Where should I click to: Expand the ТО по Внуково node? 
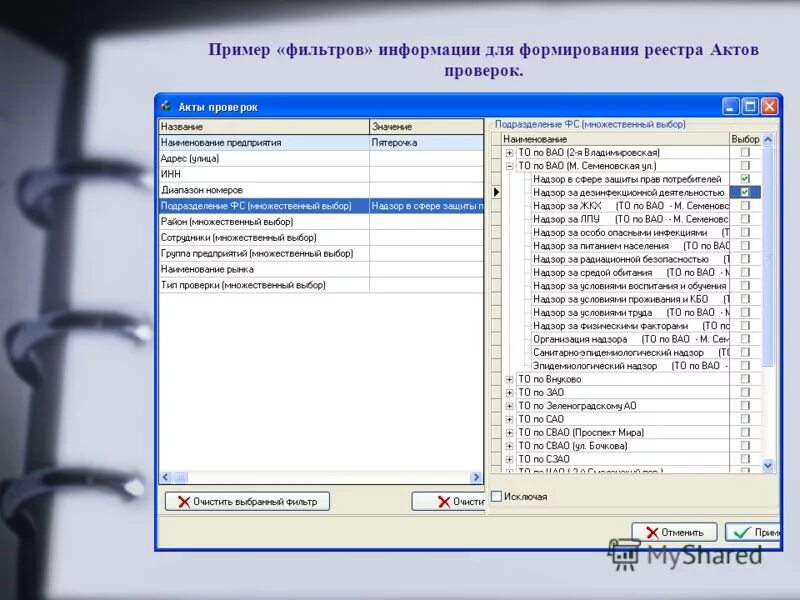(x=510, y=380)
